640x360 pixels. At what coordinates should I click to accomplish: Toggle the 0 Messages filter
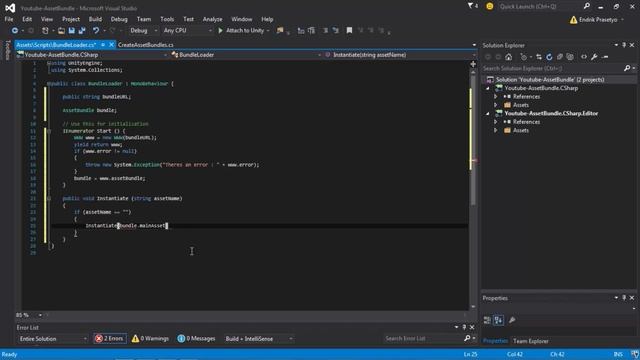tap(196, 338)
